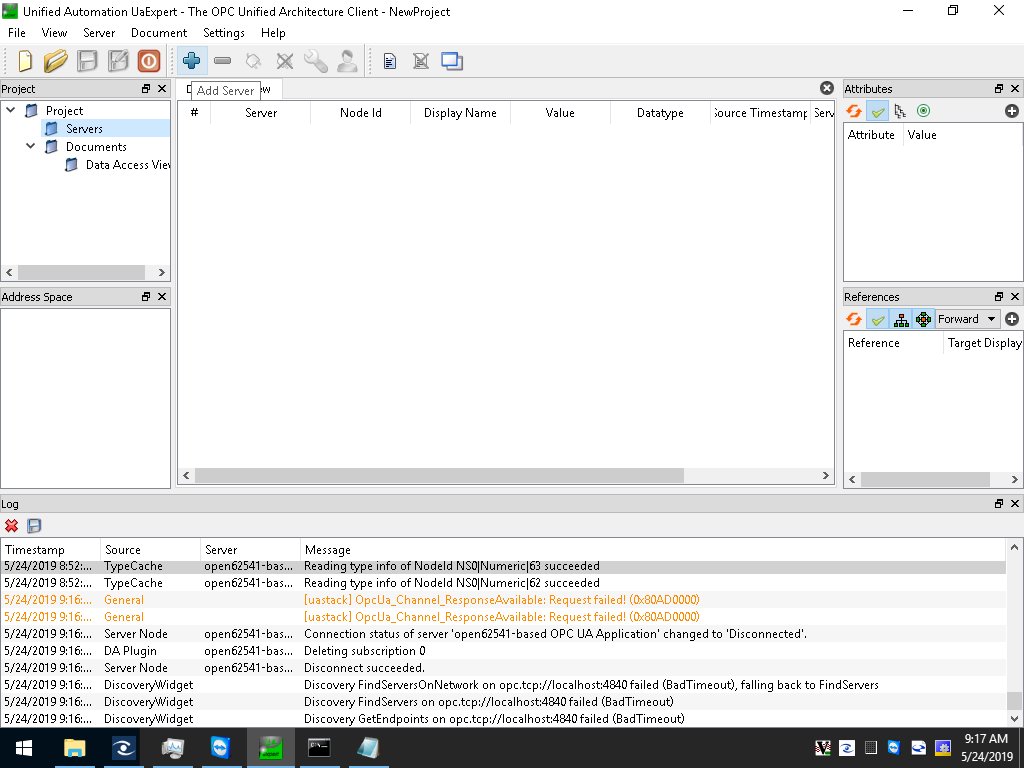Close the References panel
This screenshot has height=768, width=1024.
1015,296
